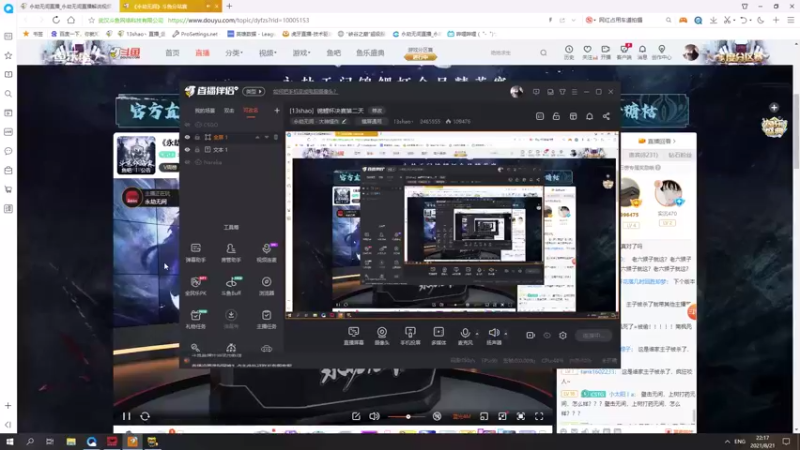Switch to the first browser tab

[x=67, y=6]
